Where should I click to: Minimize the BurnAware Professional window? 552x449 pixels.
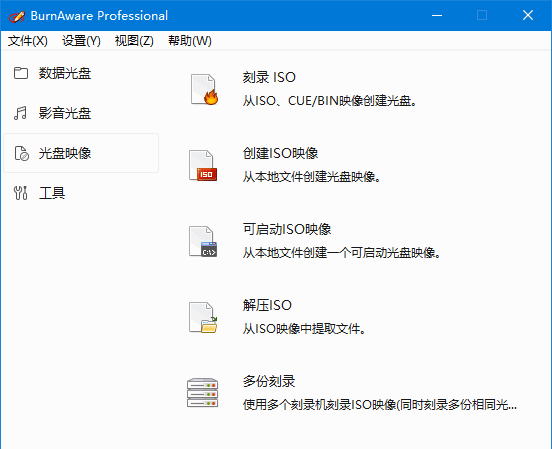point(437,15)
